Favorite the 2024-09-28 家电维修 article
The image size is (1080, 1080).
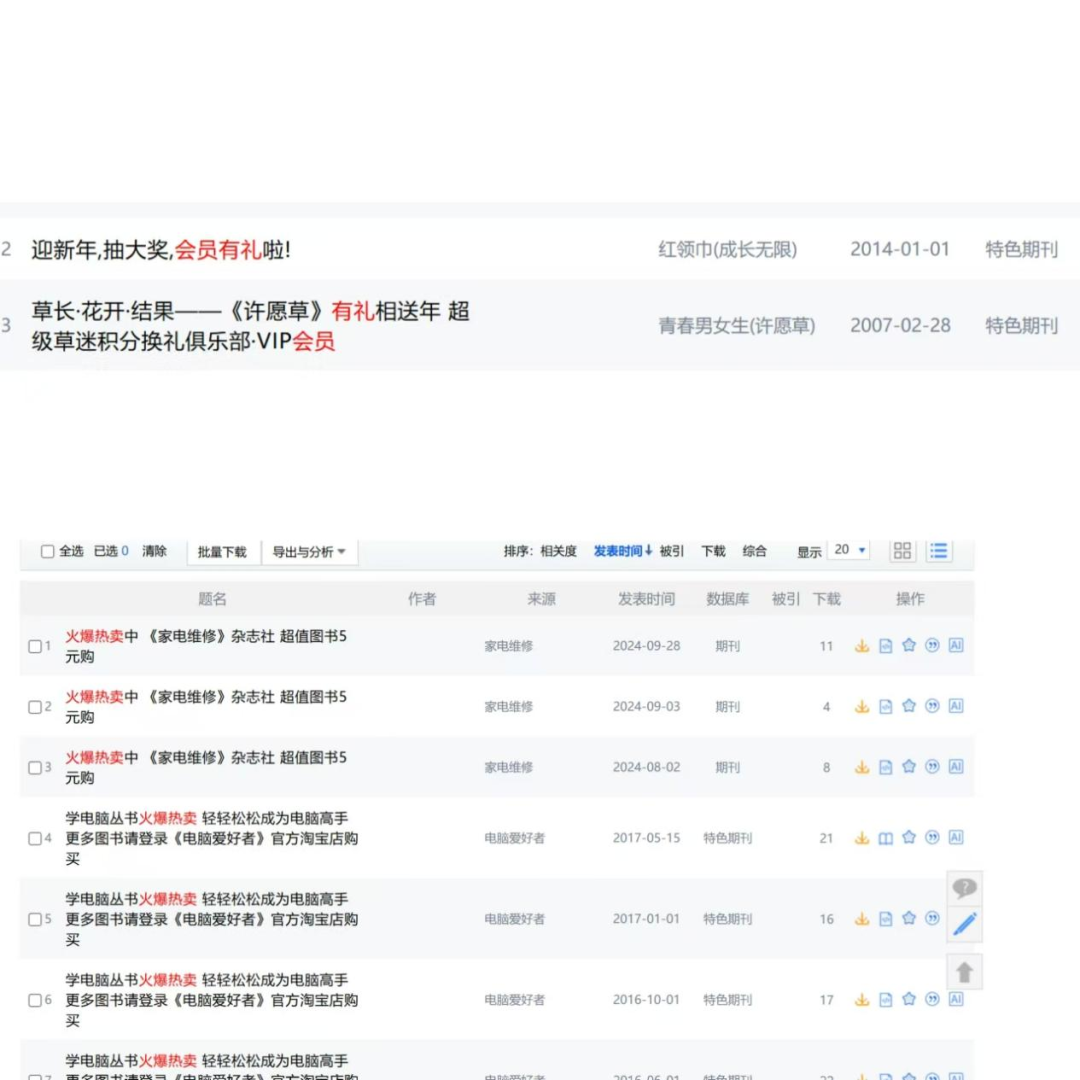point(909,645)
